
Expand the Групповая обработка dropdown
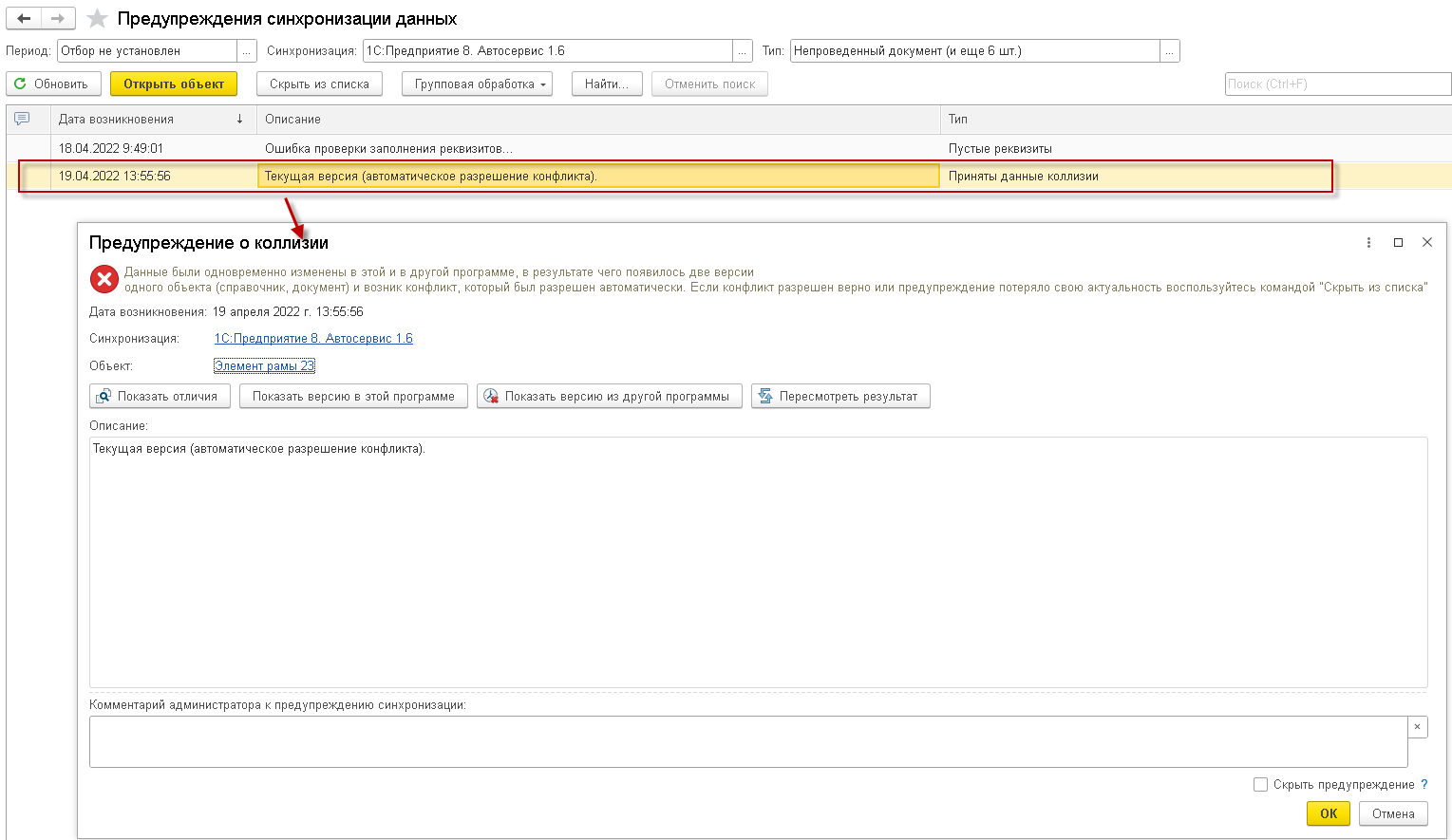pyautogui.click(x=477, y=84)
